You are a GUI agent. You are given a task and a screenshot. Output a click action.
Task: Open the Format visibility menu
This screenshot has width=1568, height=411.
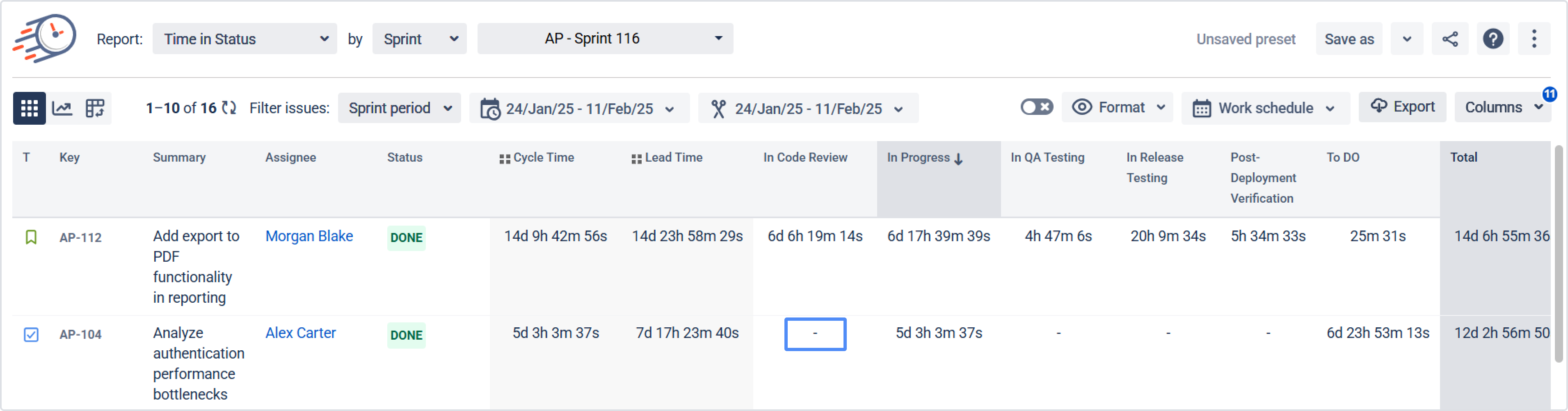(1118, 107)
